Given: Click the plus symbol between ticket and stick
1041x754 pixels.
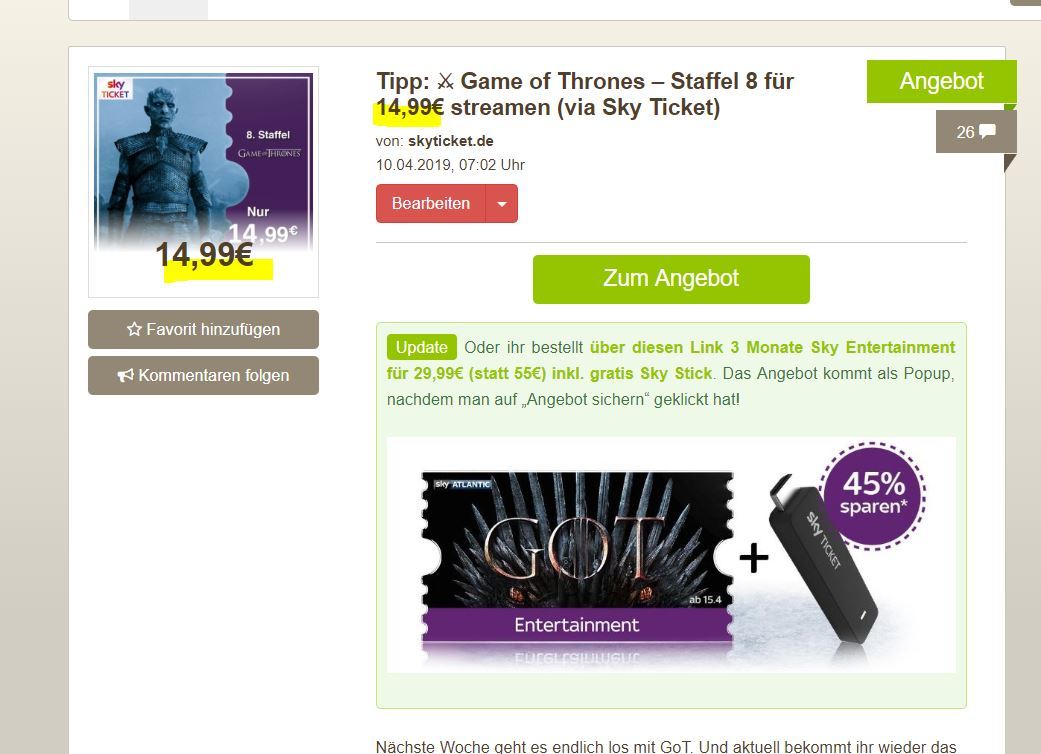Looking at the screenshot, I should click(x=754, y=558).
